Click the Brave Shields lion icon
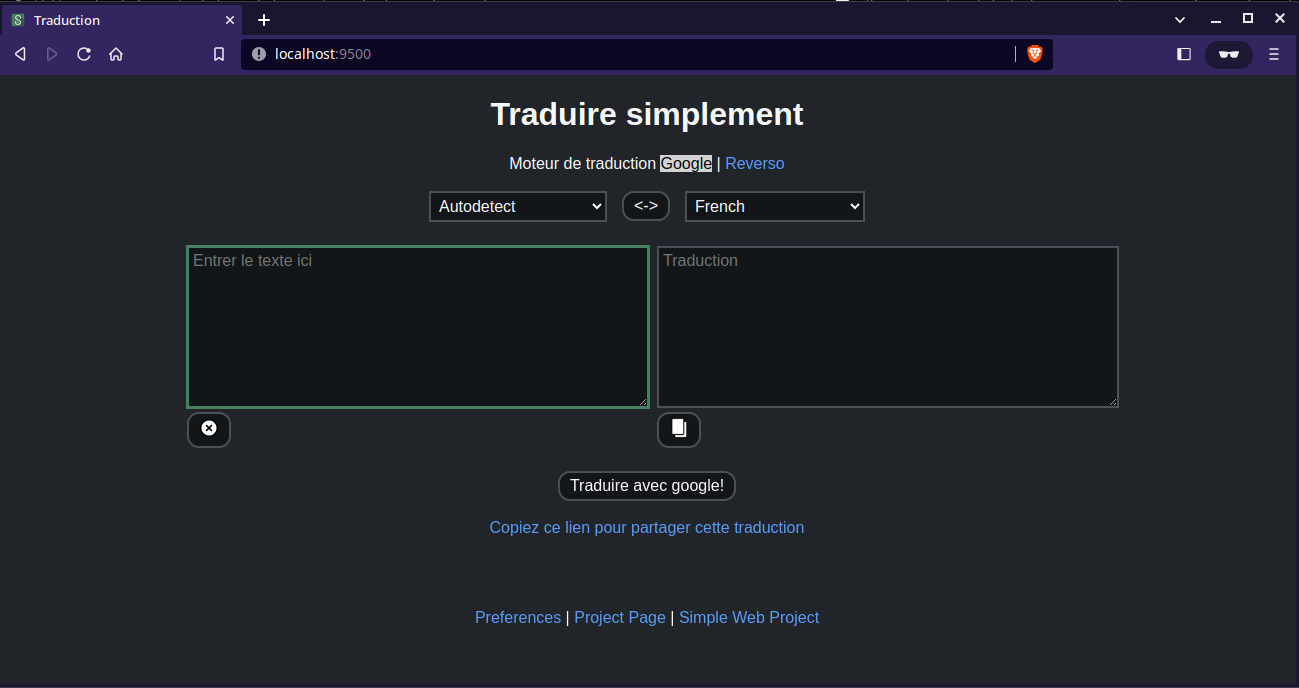The width and height of the screenshot is (1299, 688). coord(1035,54)
